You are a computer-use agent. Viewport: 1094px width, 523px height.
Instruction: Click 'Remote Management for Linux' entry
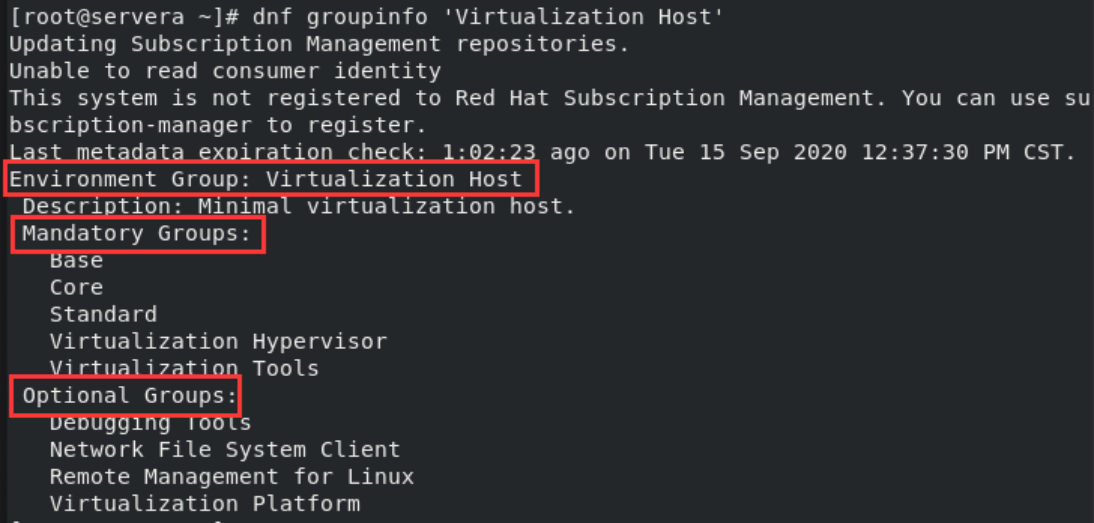click(x=232, y=477)
